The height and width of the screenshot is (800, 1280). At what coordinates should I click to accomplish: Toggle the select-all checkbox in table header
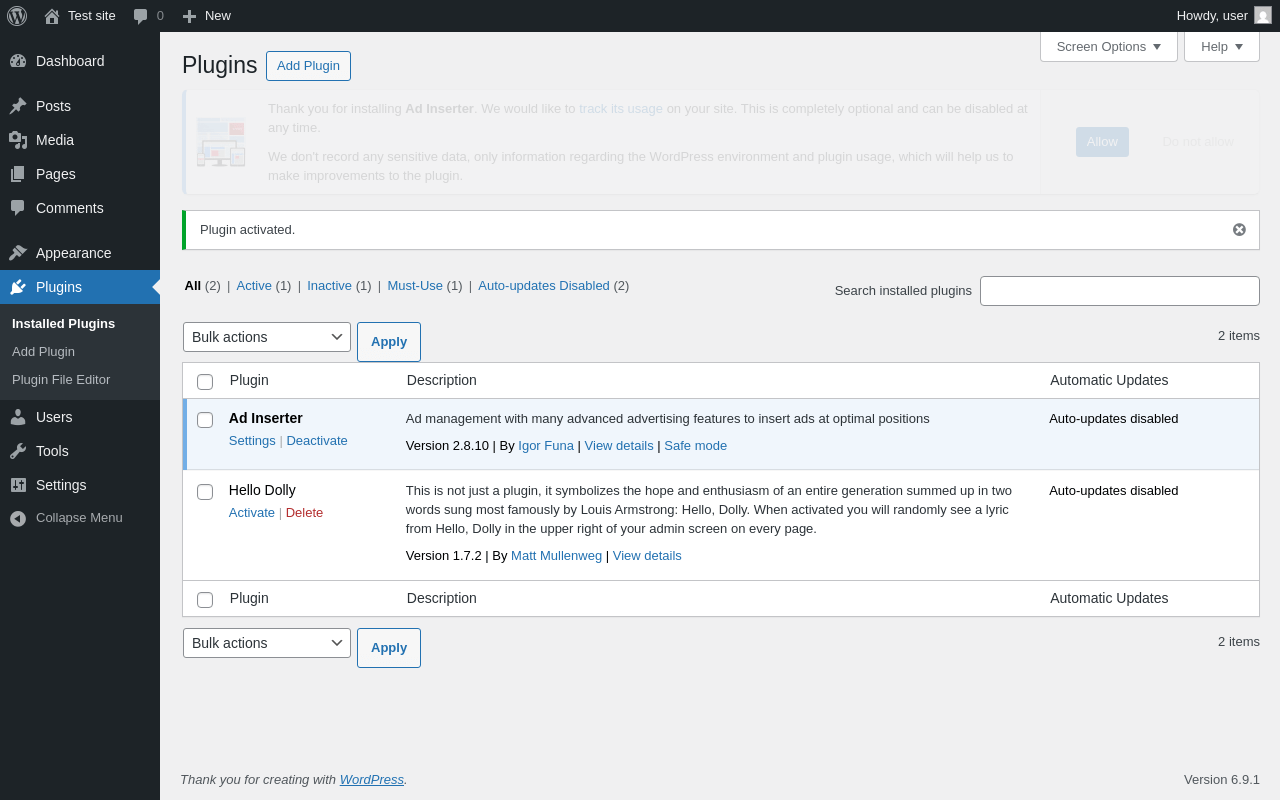point(205,382)
